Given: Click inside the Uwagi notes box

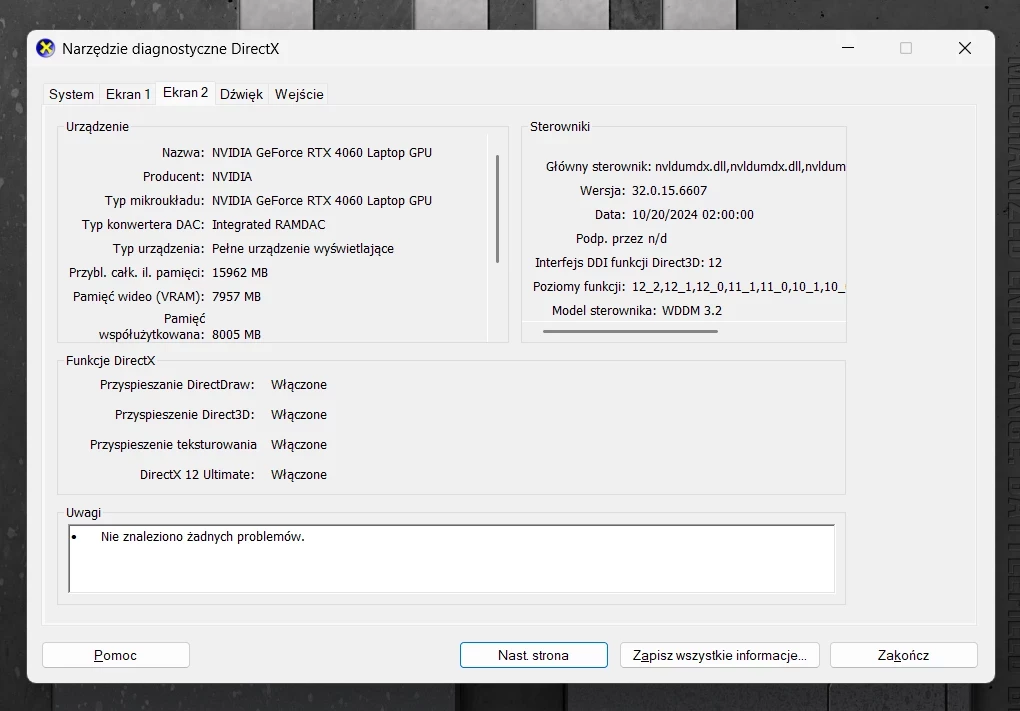Looking at the screenshot, I should [451, 559].
